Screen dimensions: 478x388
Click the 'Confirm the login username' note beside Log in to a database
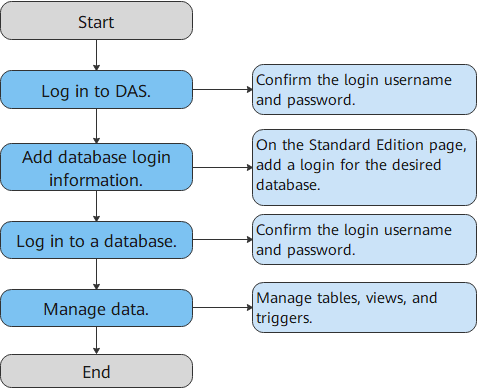364,240
